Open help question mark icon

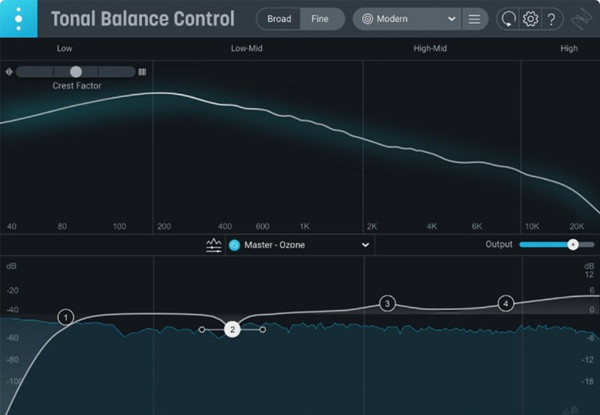pos(551,19)
